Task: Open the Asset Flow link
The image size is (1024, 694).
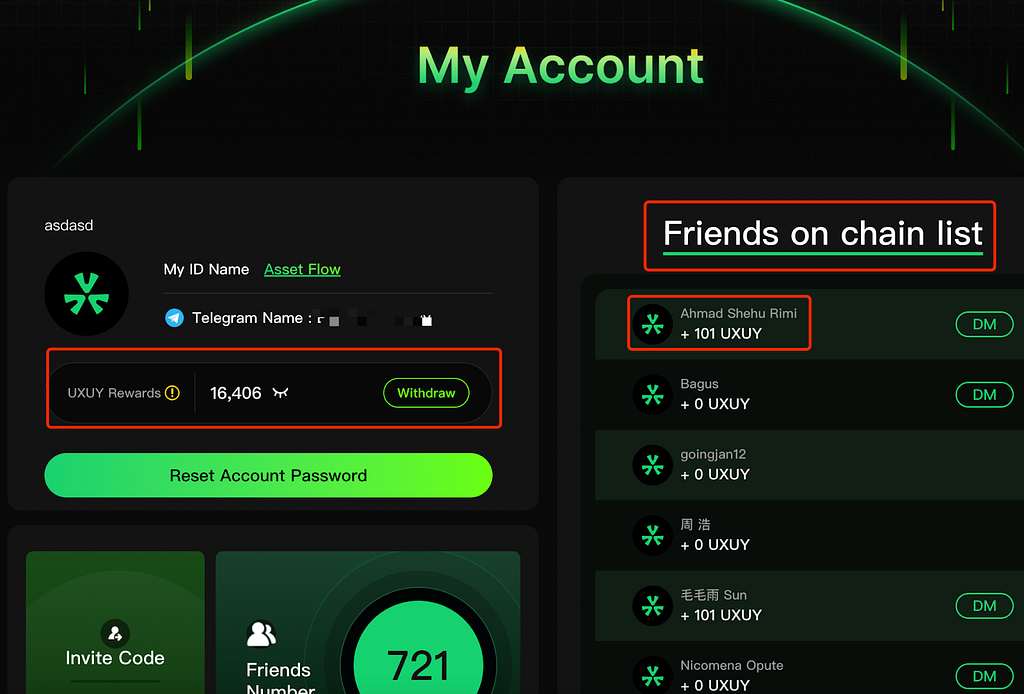Action: tap(302, 269)
